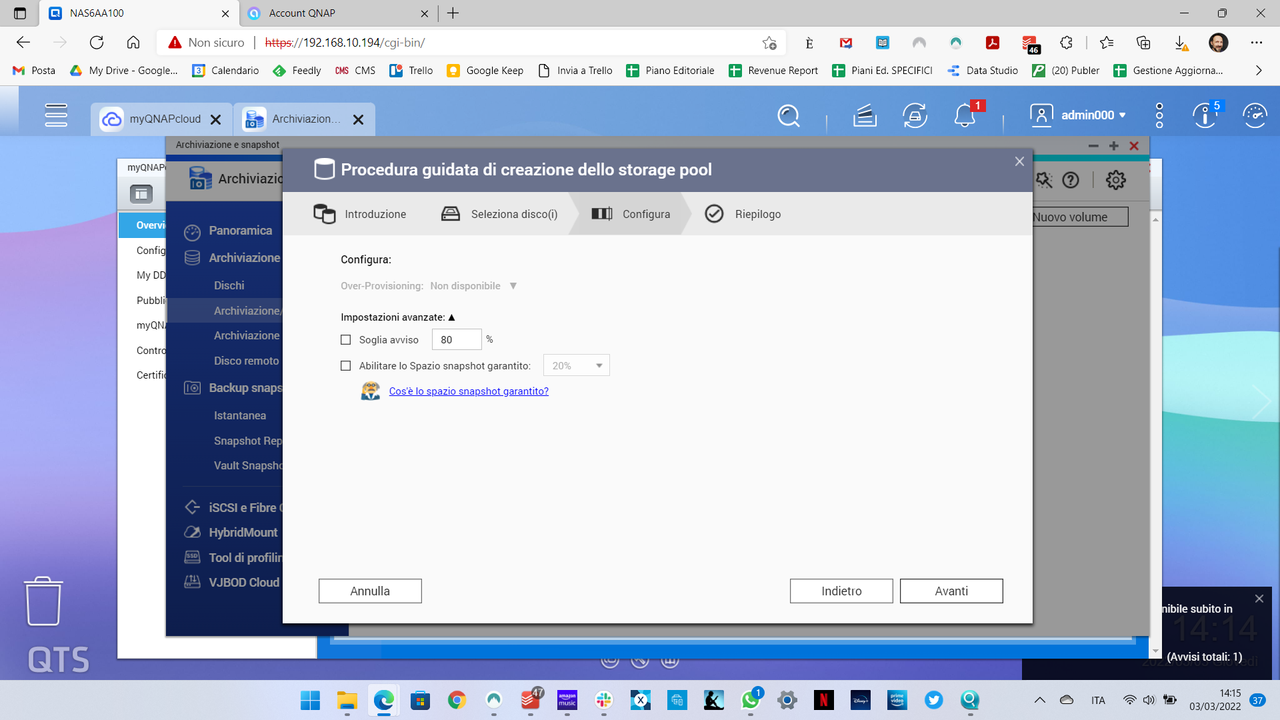Open the Trello bookmark
Image resolution: width=1280 pixels, height=720 pixels.
click(x=412, y=71)
